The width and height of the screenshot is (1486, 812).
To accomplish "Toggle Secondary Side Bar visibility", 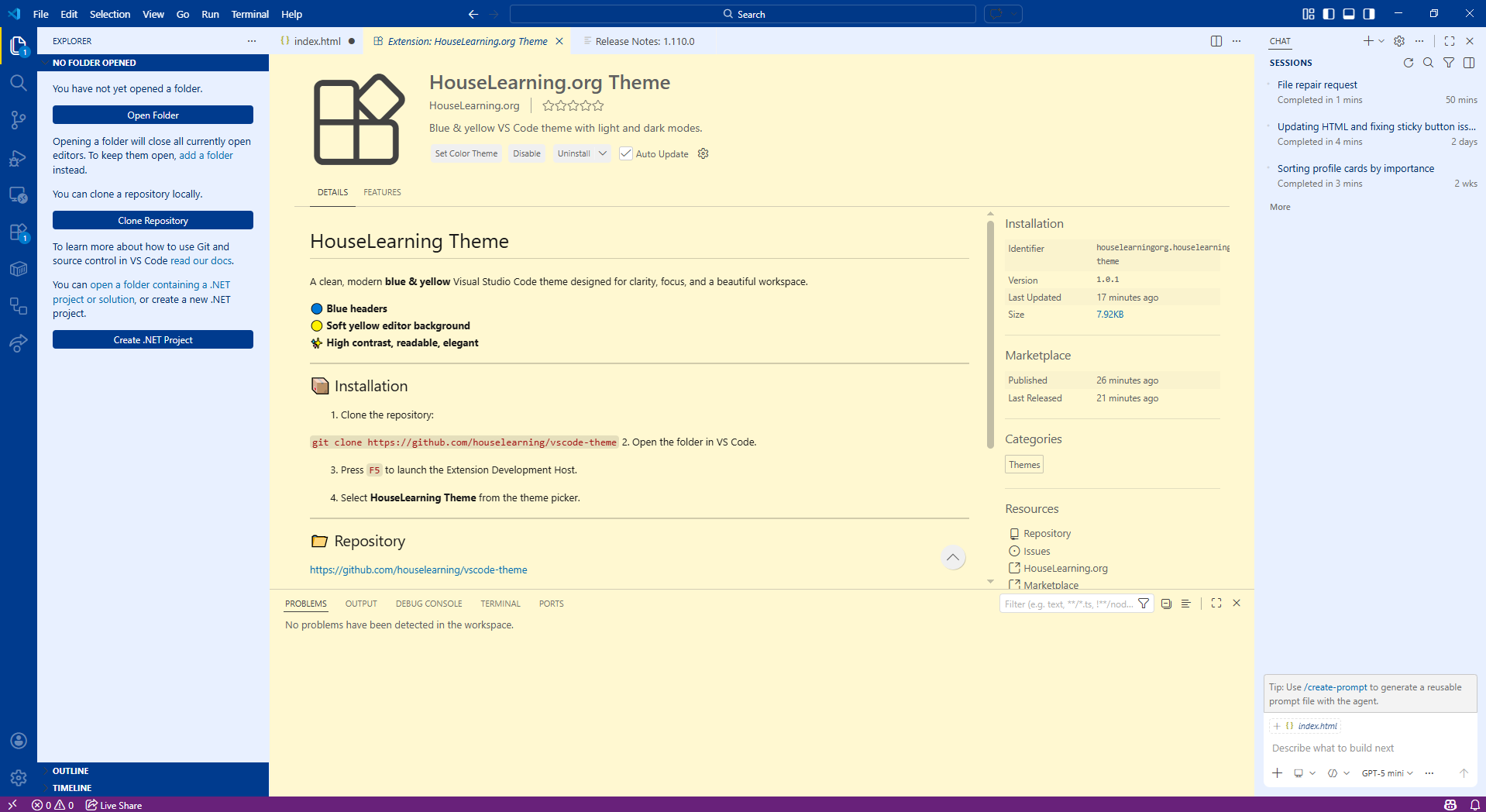I will (x=1369, y=14).
